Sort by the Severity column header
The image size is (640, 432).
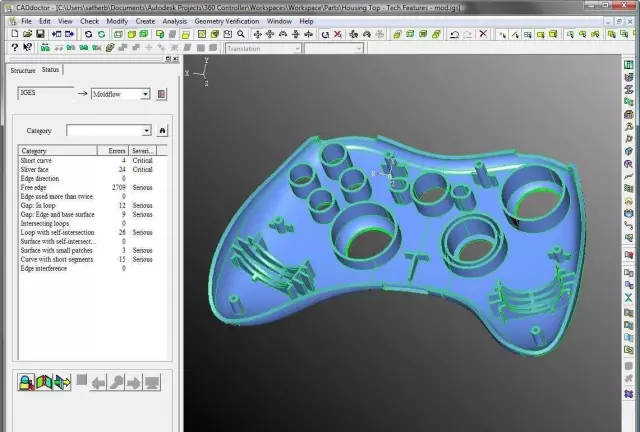tap(142, 151)
